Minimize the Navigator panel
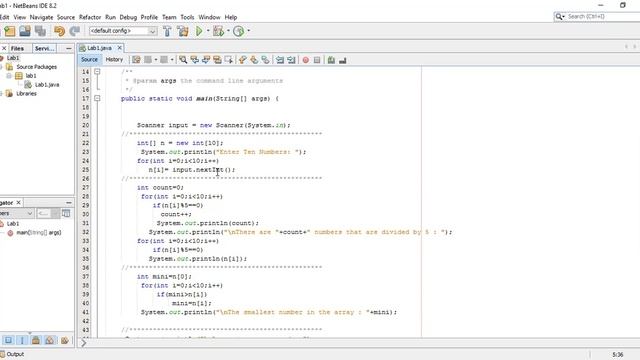Viewport: 640px width, 360px height. tap(69, 202)
